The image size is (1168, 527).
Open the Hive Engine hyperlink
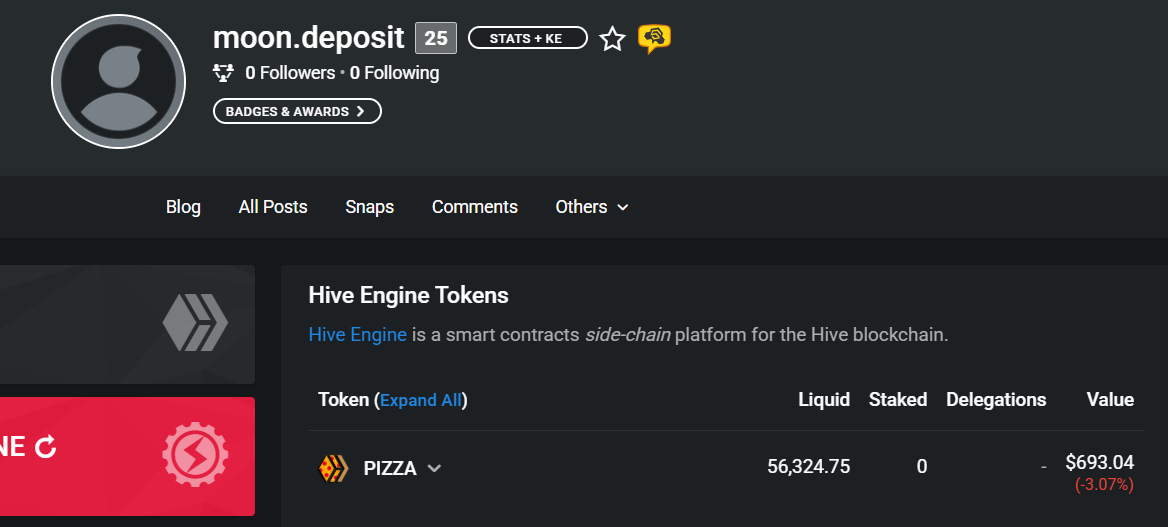coord(358,335)
